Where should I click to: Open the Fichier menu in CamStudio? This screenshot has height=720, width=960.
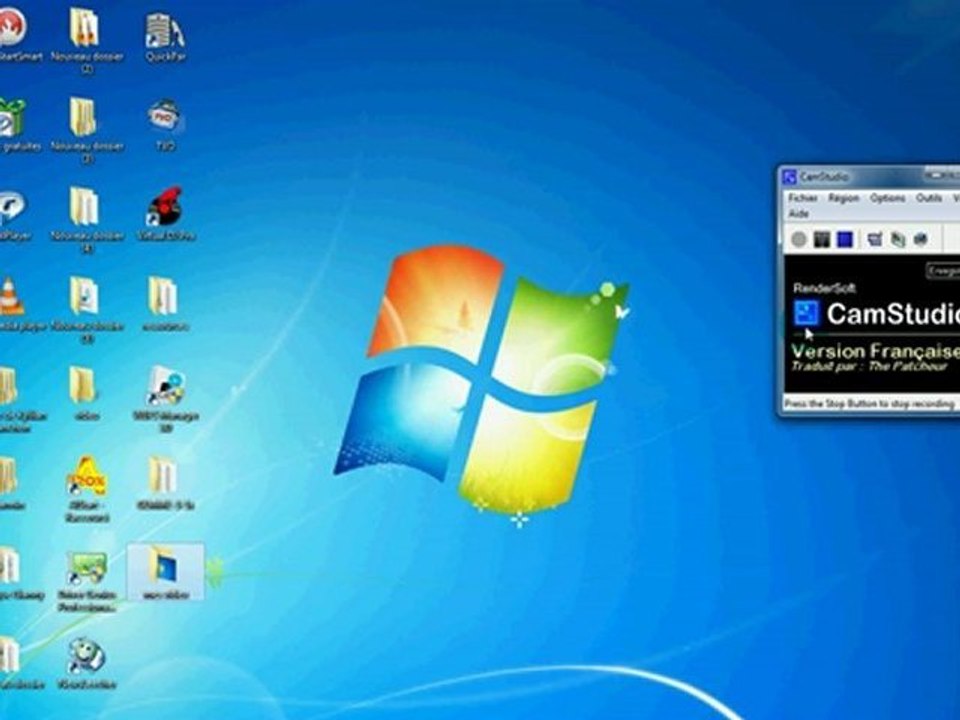[803, 198]
